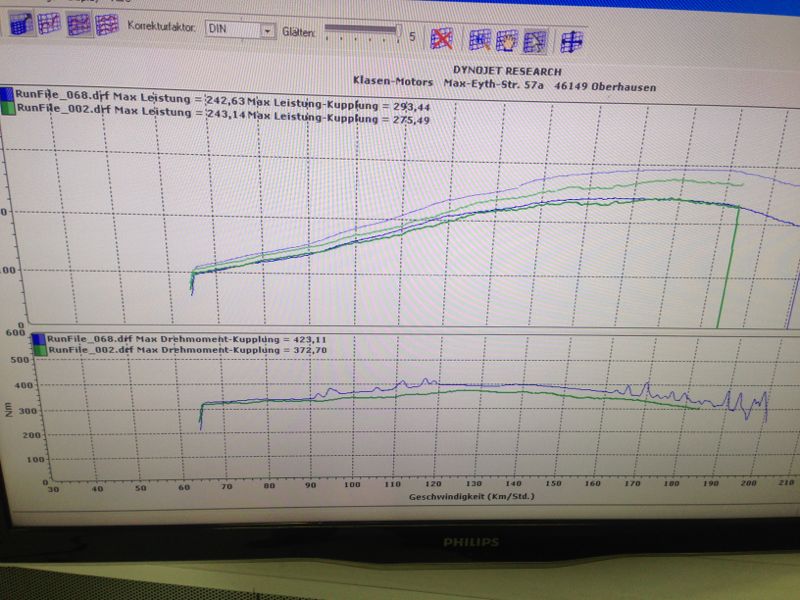Click the Glätten value 5
800x600 pixels.
[x=411, y=37]
